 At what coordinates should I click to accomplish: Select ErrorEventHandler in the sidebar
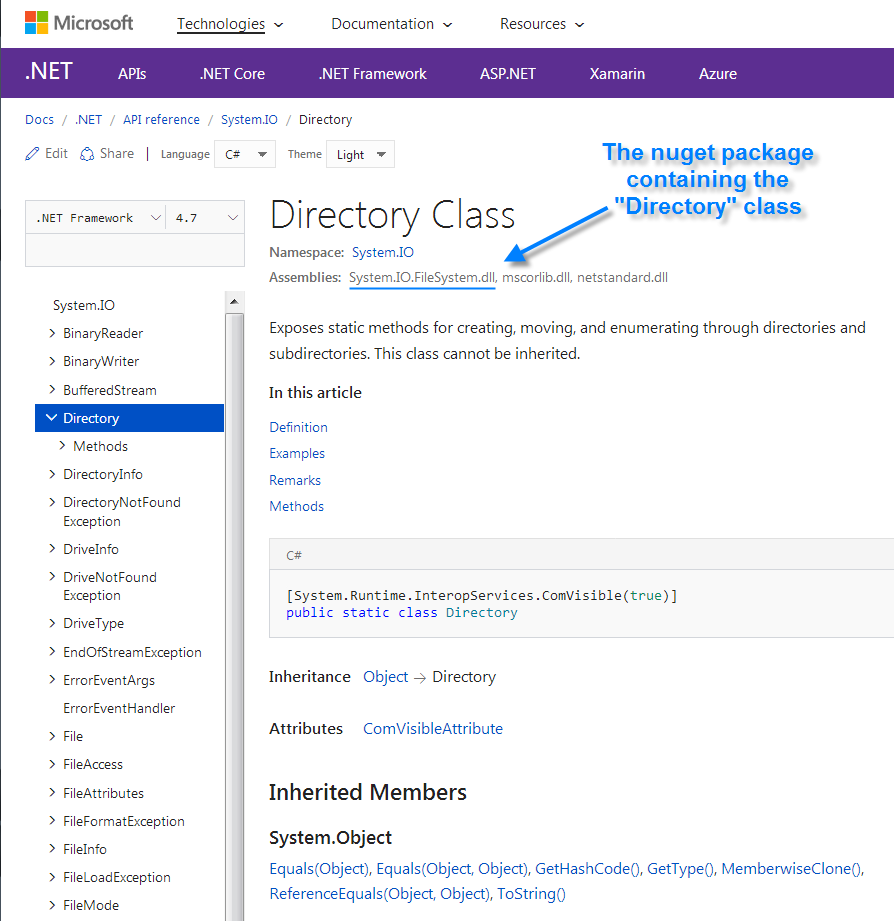click(119, 708)
